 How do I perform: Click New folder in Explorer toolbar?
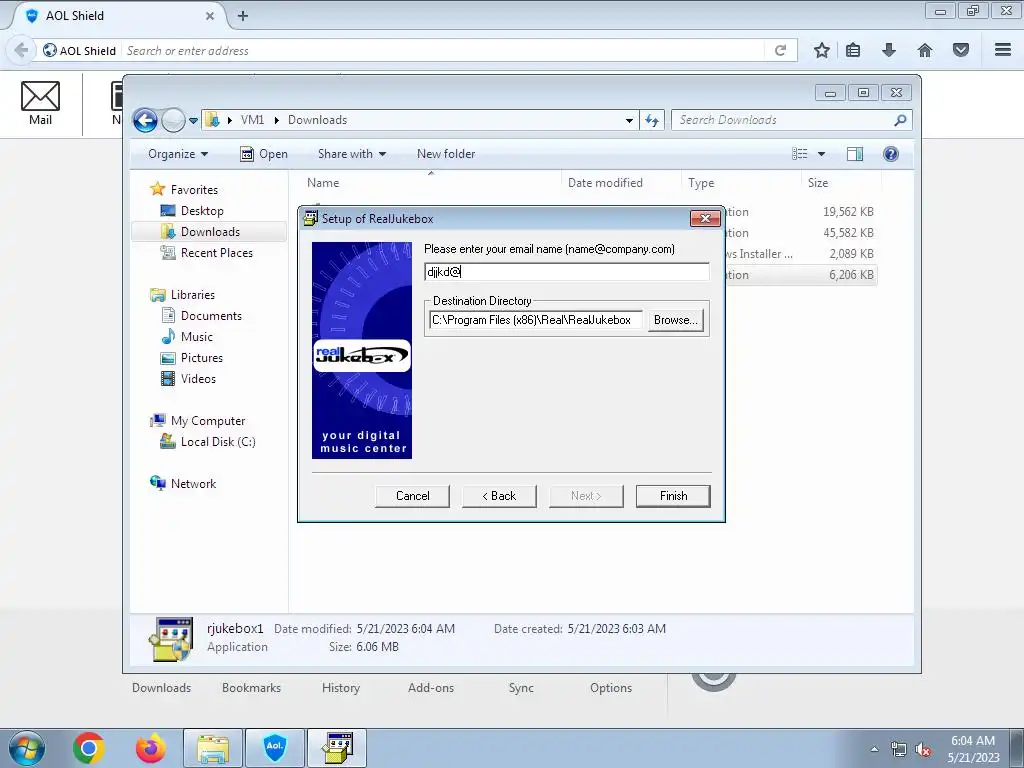[446, 154]
